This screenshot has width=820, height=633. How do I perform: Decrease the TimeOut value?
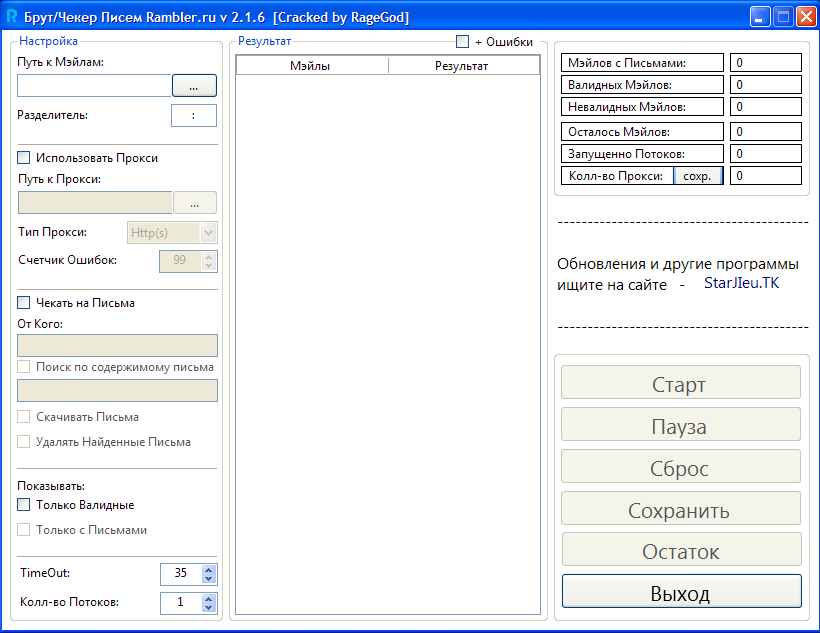pos(209,579)
